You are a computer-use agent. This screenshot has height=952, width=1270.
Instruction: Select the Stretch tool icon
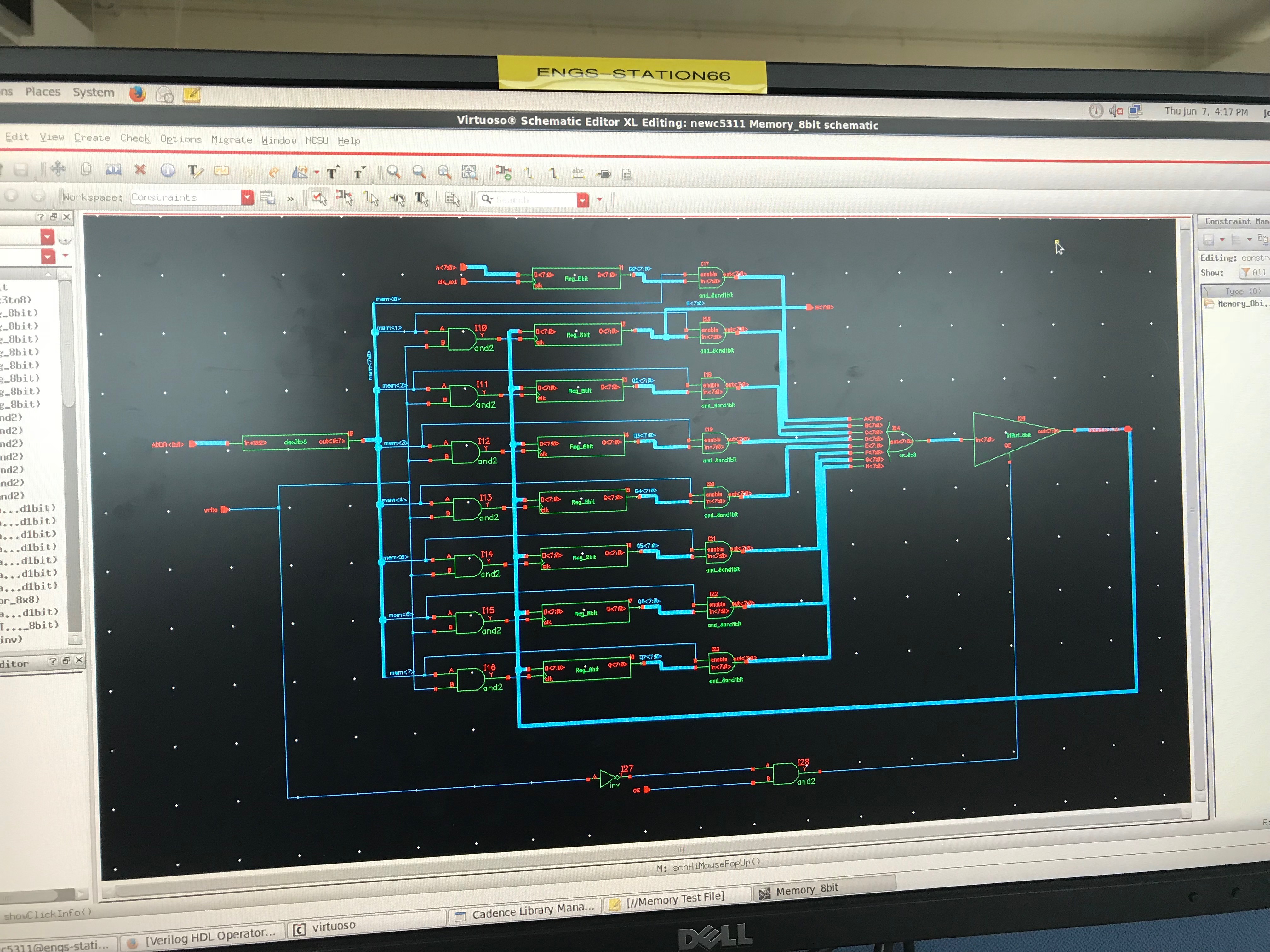[113, 169]
